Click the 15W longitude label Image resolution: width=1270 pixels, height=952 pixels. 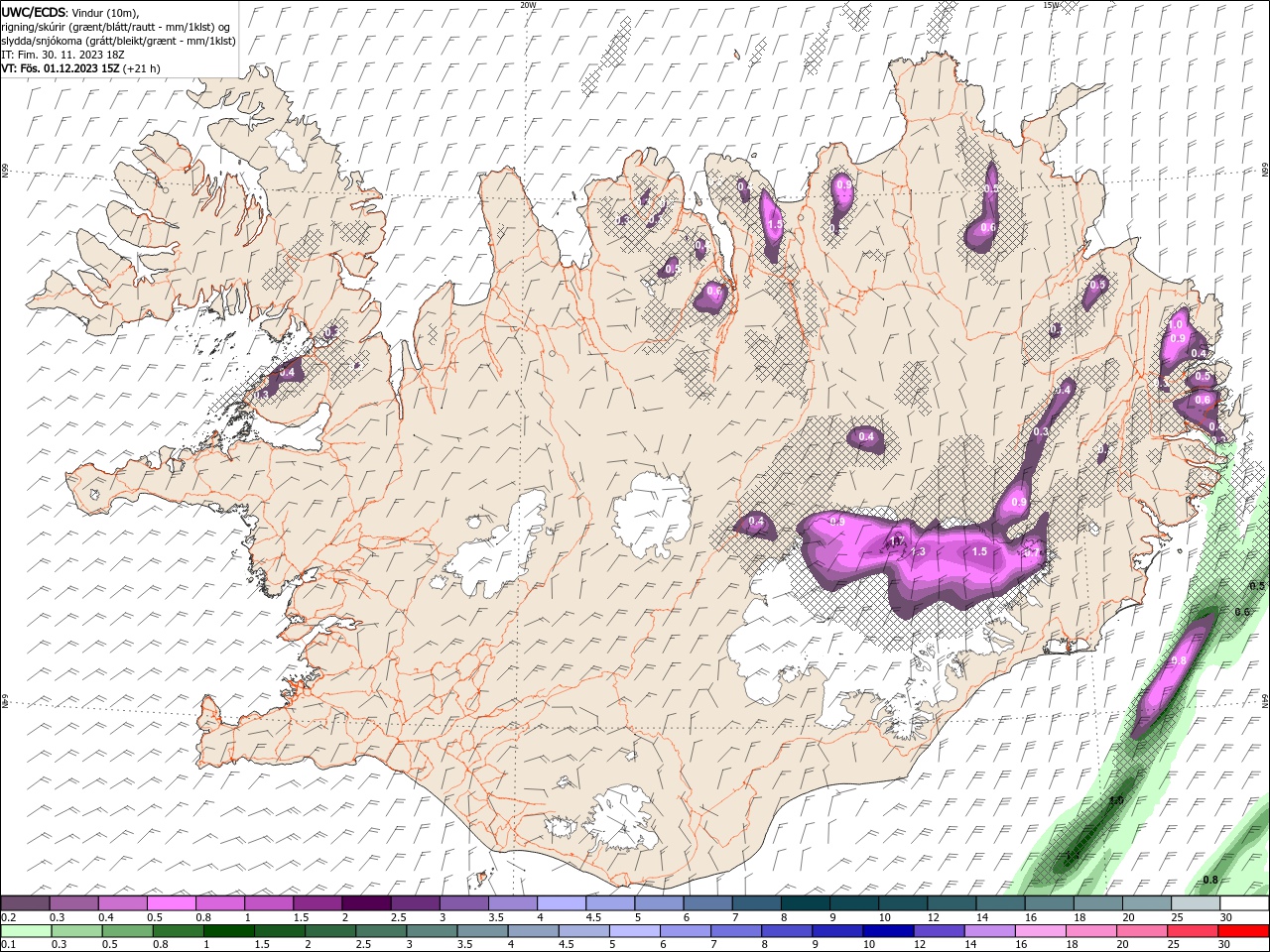(x=1051, y=5)
